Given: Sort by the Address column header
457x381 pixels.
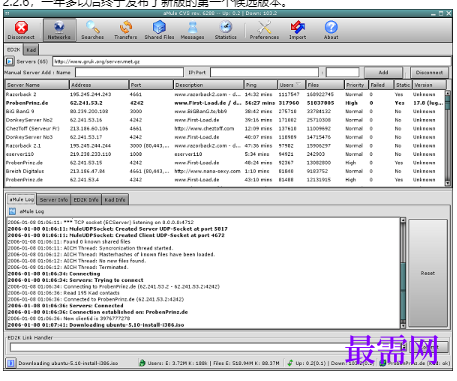Looking at the screenshot, I should [x=99, y=85].
